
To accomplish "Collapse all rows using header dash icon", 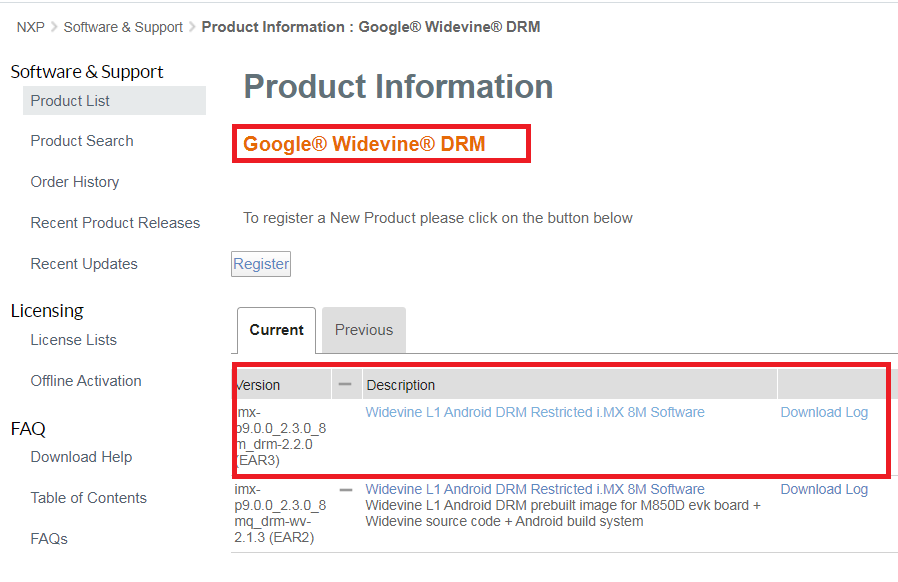I will pyautogui.click(x=346, y=384).
